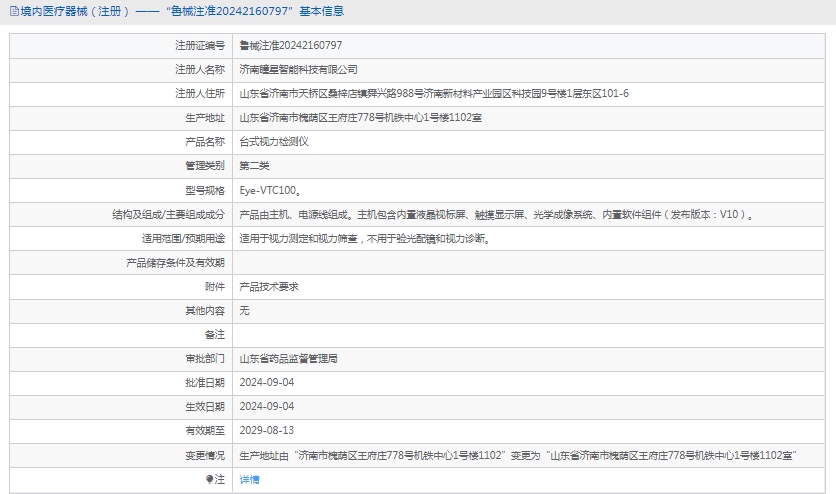Click registrant name 济南瞳星智能科技有限公司

tap(298, 69)
